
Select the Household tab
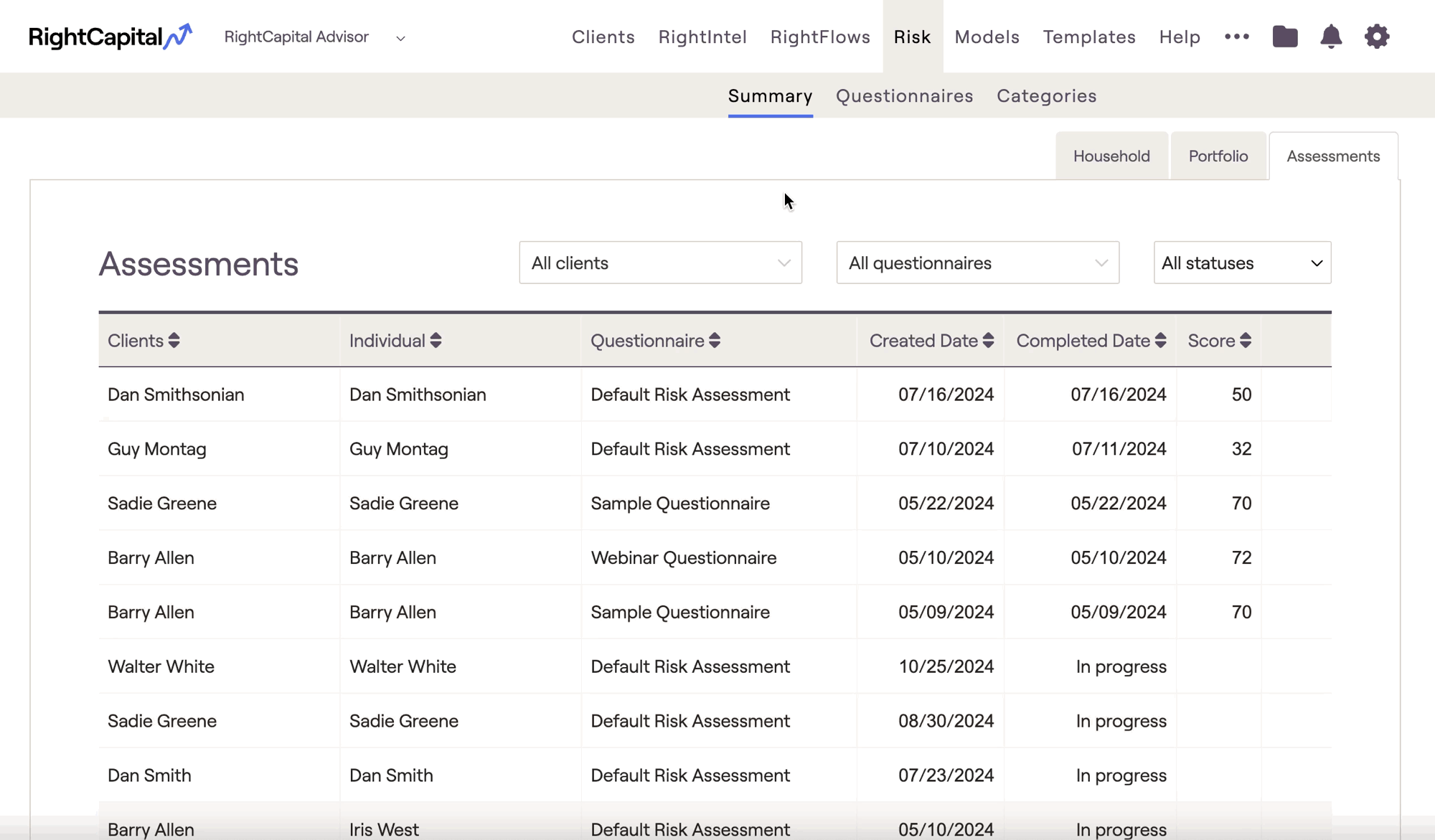click(x=1111, y=156)
